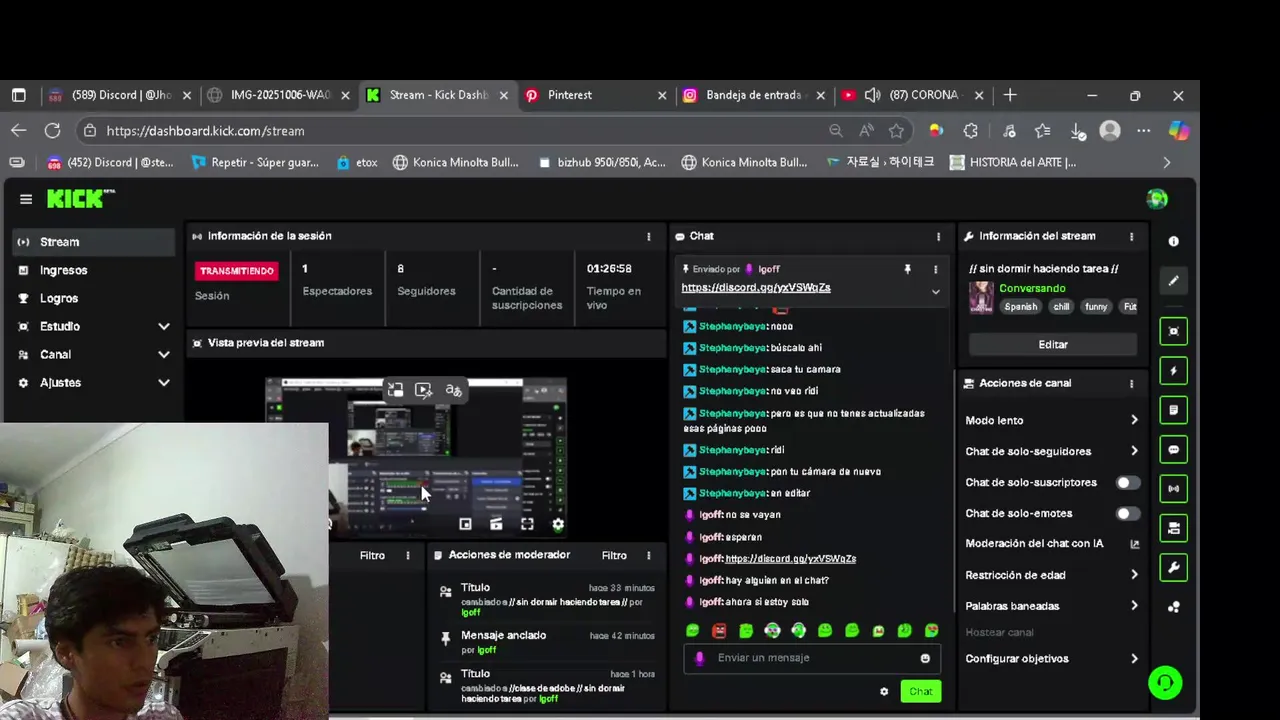Viewport: 1280px width, 720px height.
Task: Toggle Chat de solo-emotes switch
Action: click(x=1128, y=514)
